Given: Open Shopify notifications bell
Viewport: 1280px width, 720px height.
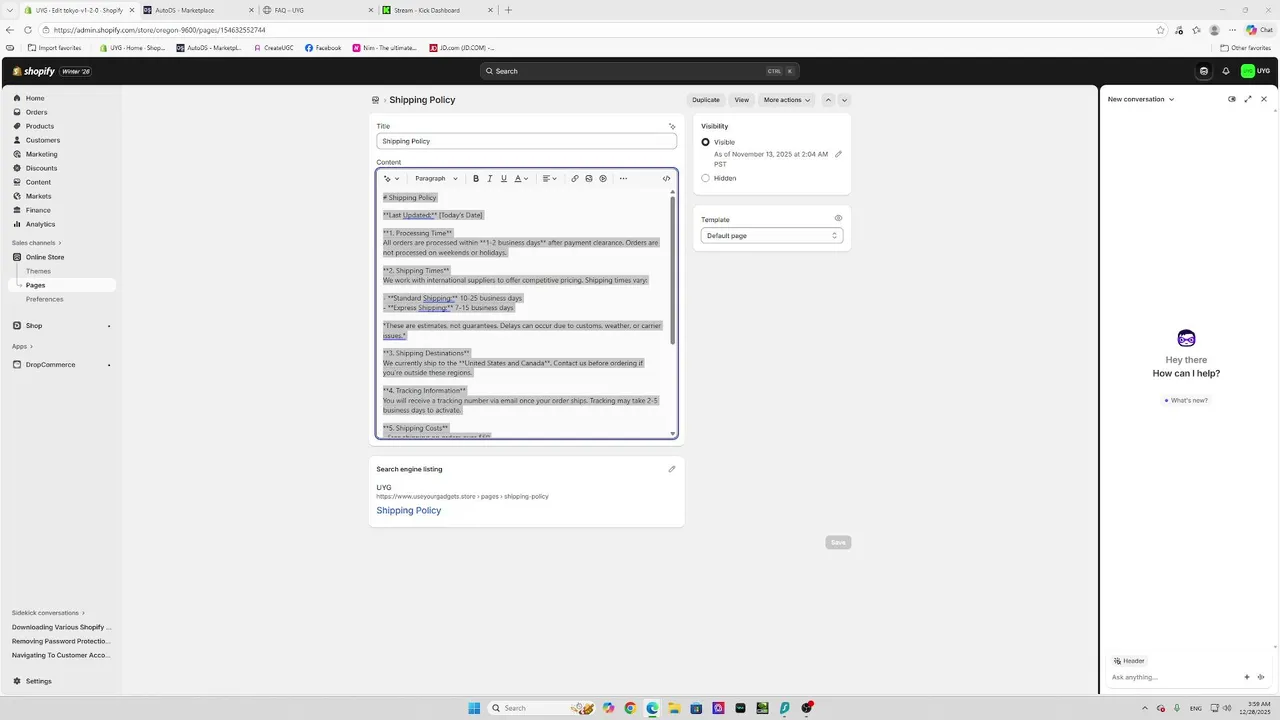Looking at the screenshot, I should coord(1226,71).
